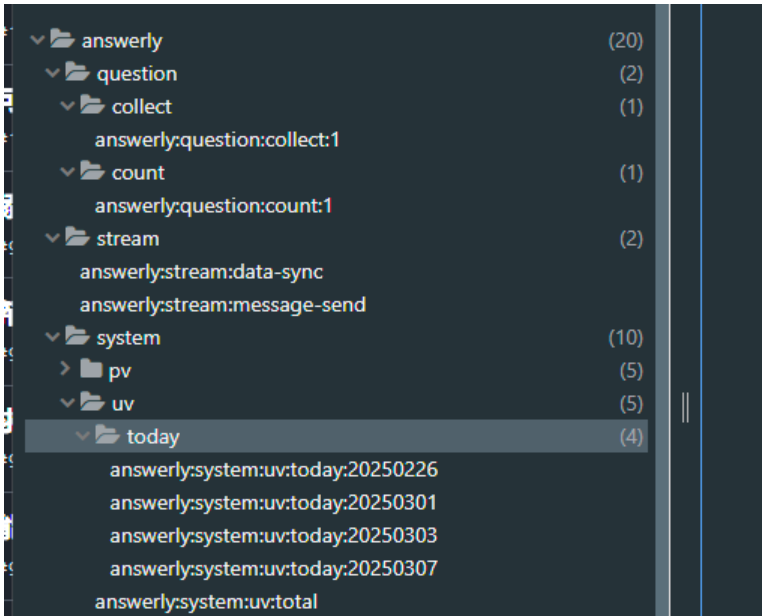Click the today folder icon
This screenshot has height=616, width=762.
click(x=108, y=437)
